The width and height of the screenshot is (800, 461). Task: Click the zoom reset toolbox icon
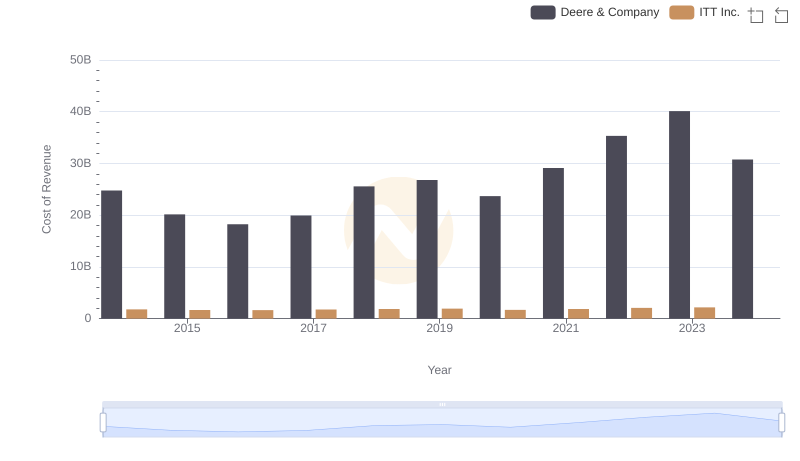pos(781,15)
